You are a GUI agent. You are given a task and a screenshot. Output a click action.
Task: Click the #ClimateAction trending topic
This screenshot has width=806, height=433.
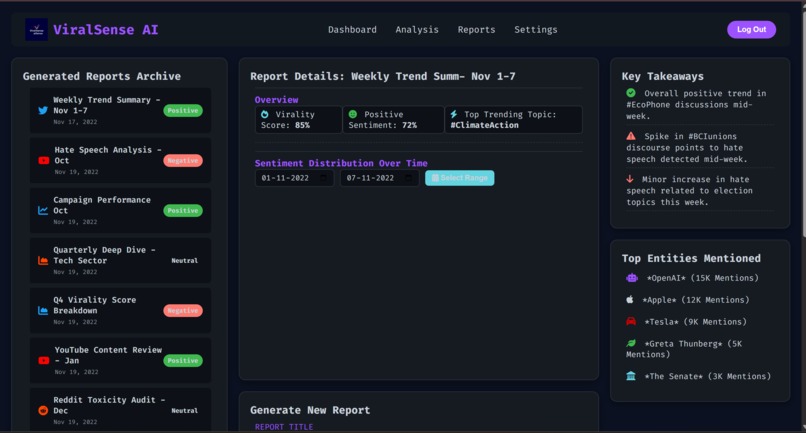tap(485, 125)
